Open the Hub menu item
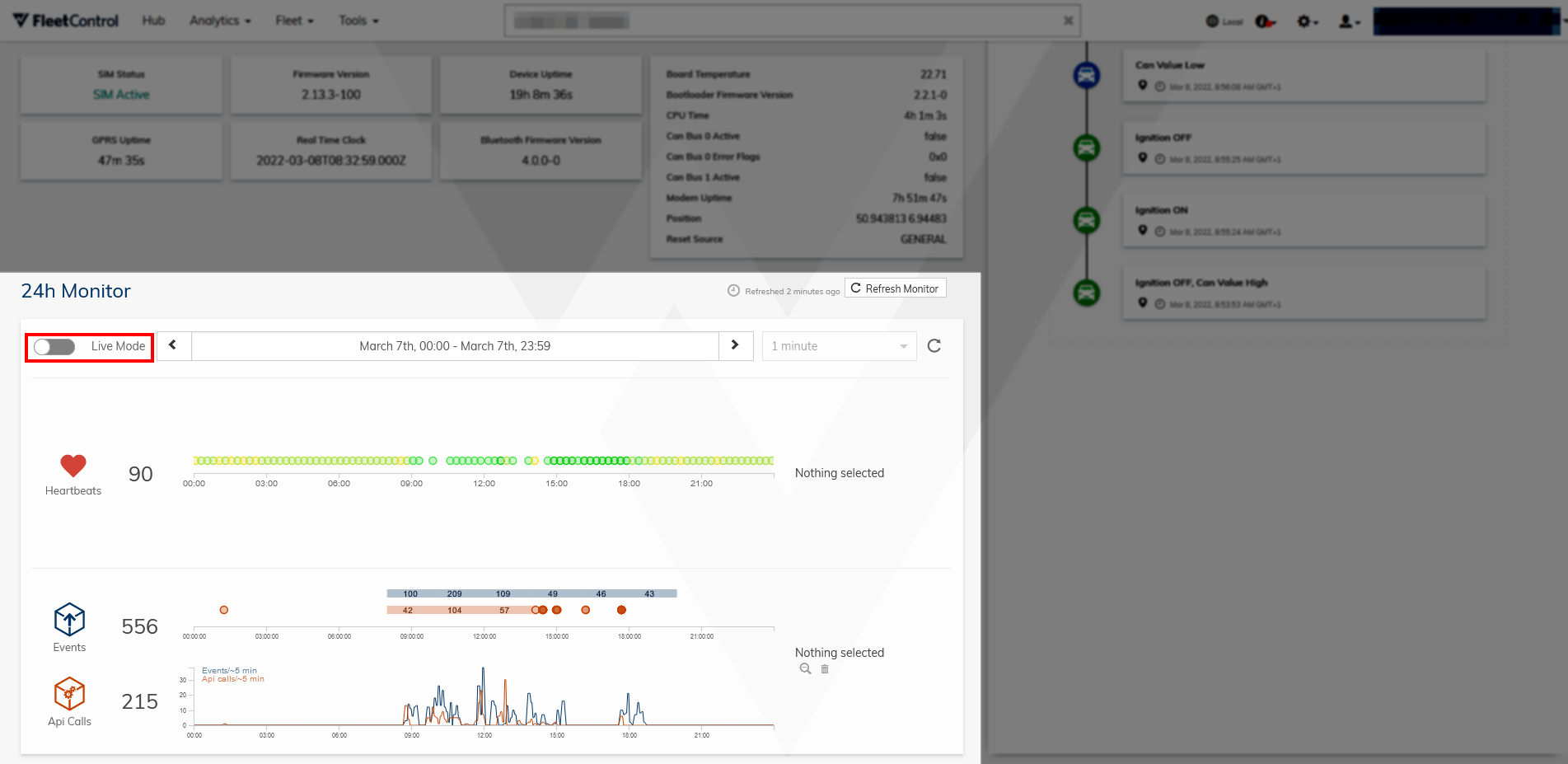Viewport: 1568px width, 764px height. coord(153,21)
